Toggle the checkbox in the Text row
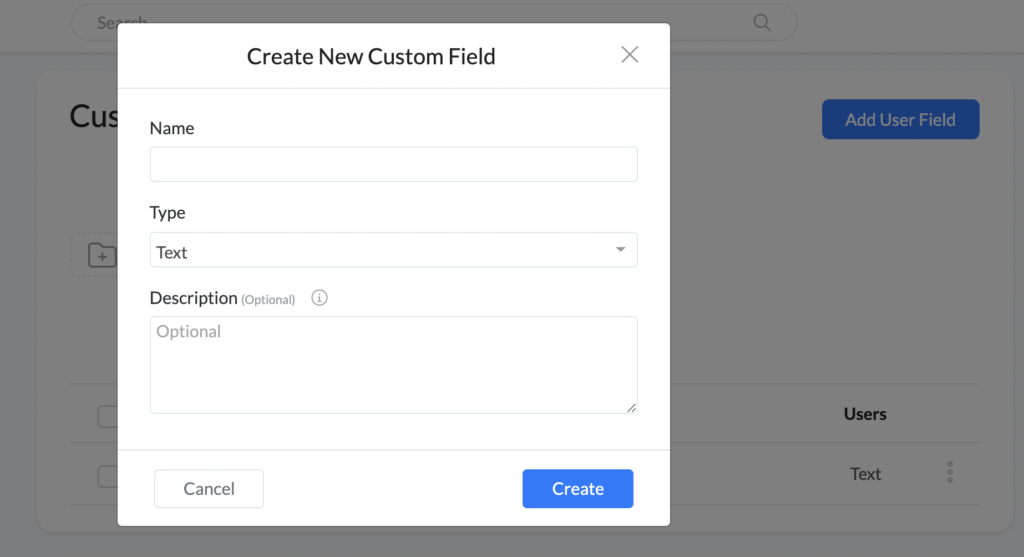1024x557 pixels. tap(107, 476)
